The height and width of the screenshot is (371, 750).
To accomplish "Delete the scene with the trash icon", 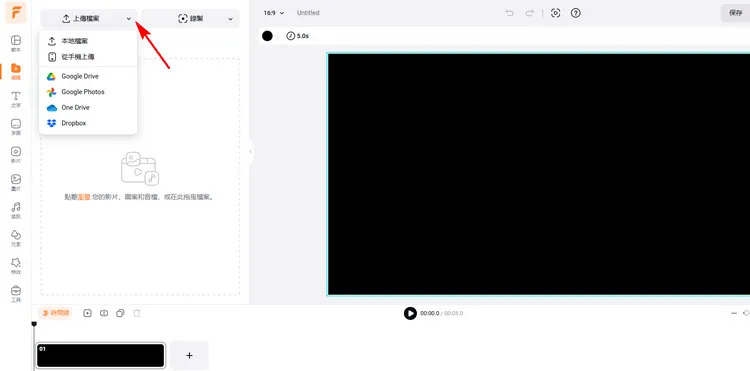I will [137, 313].
